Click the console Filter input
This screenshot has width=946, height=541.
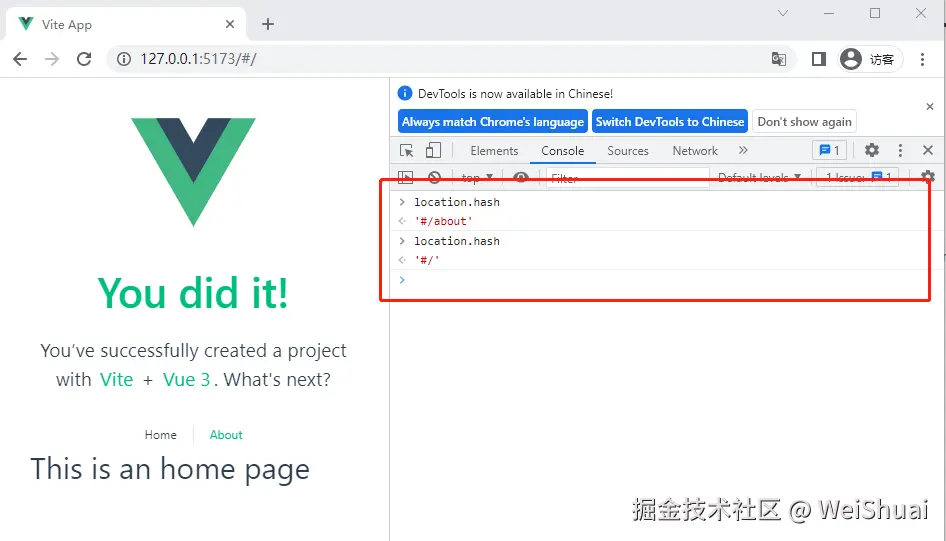[627, 178]
